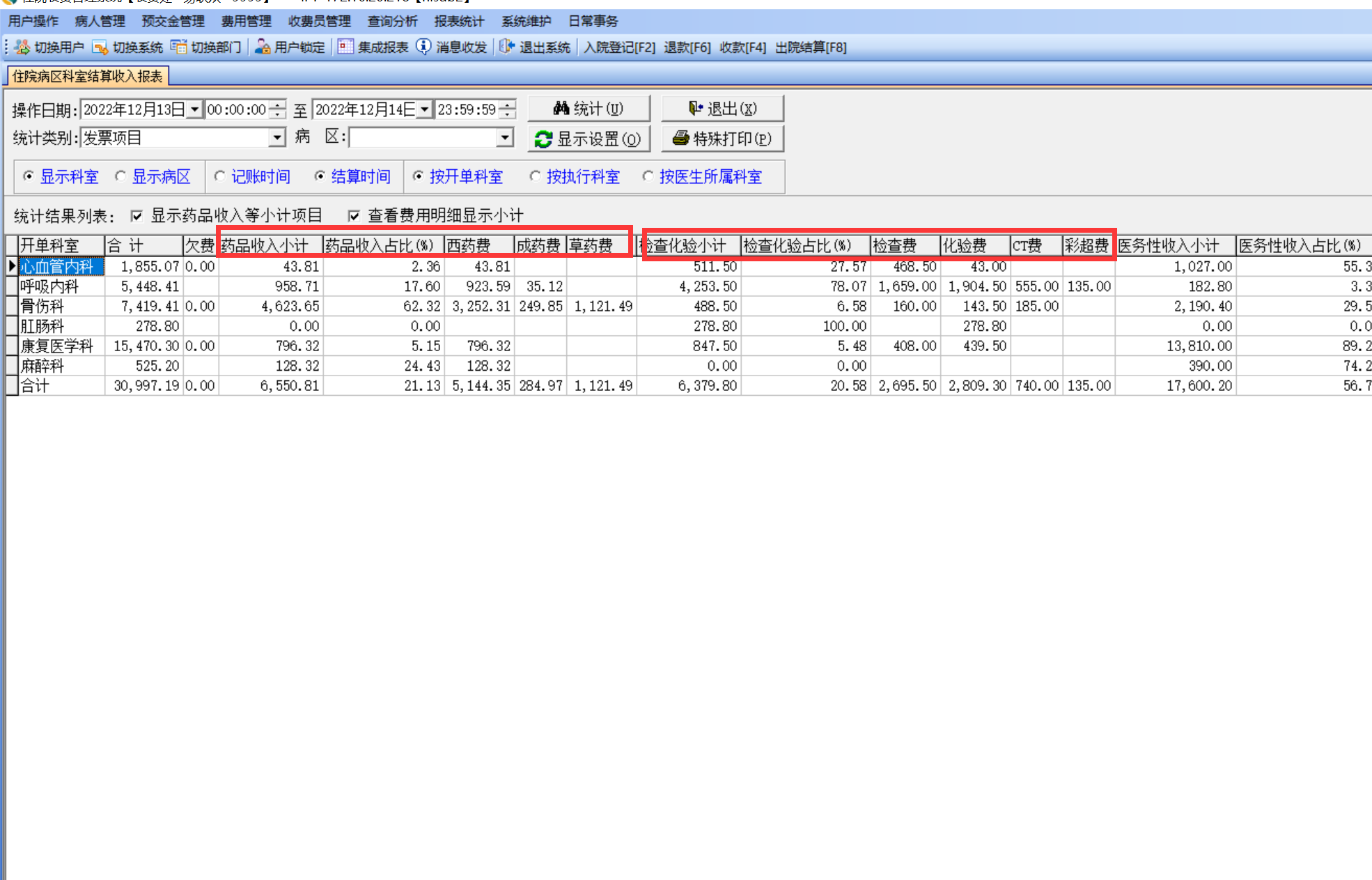Select the 记账时间 radio option
Image resolution: width=1372 pixels, height=880 pixels.
[220, 176]
